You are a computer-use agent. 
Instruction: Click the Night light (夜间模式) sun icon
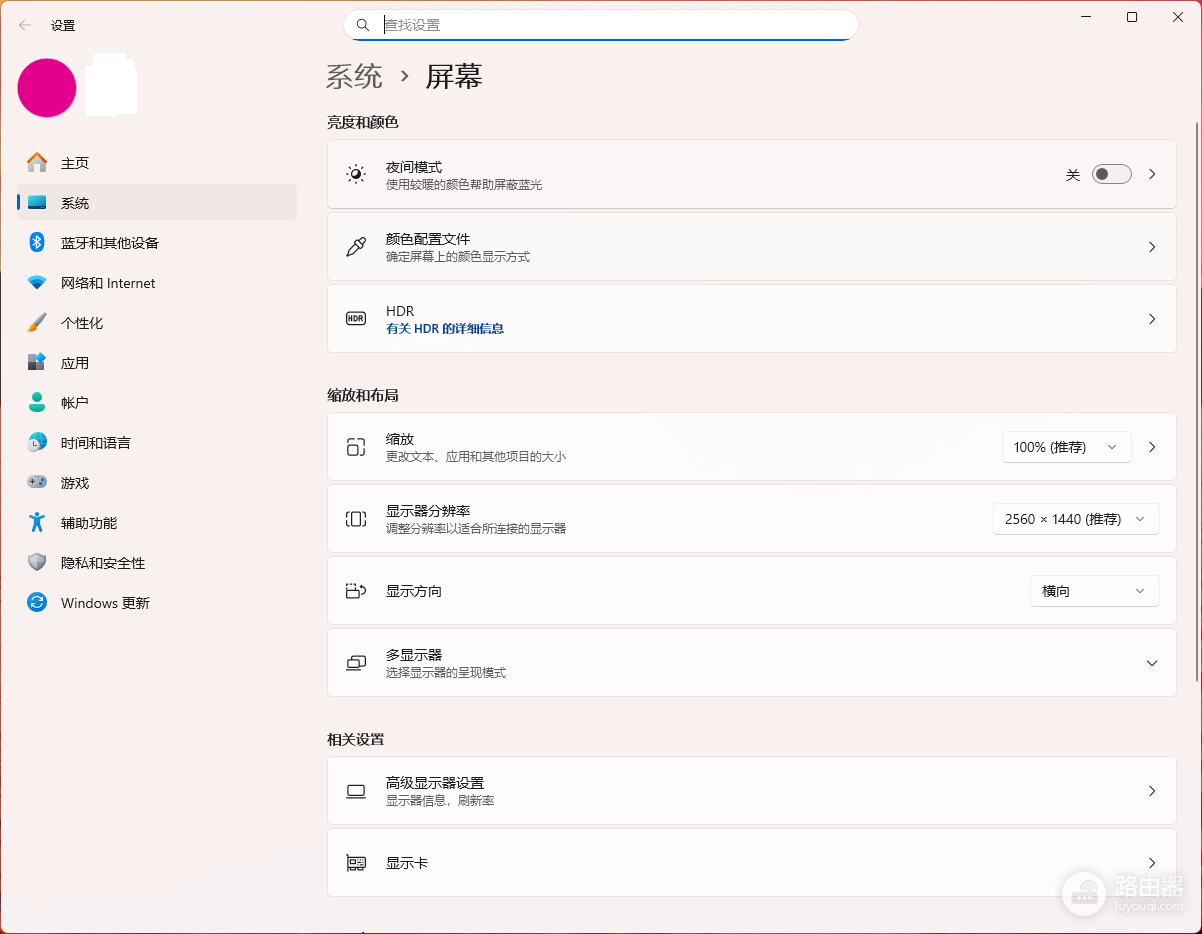[x=356, y=174]
